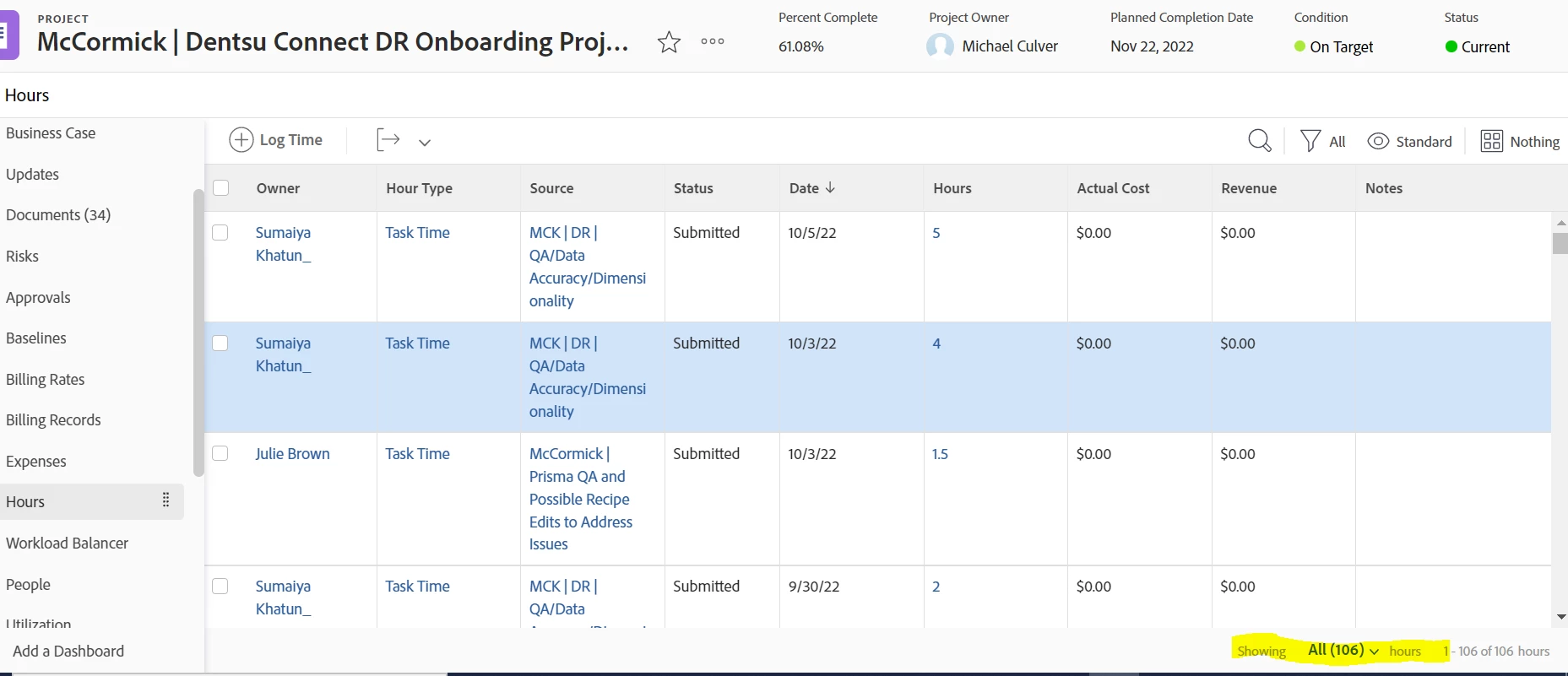The width and height of the screenshot is (1568, 676).
Task: Click hours value 1.5
Action: (940, 454)
